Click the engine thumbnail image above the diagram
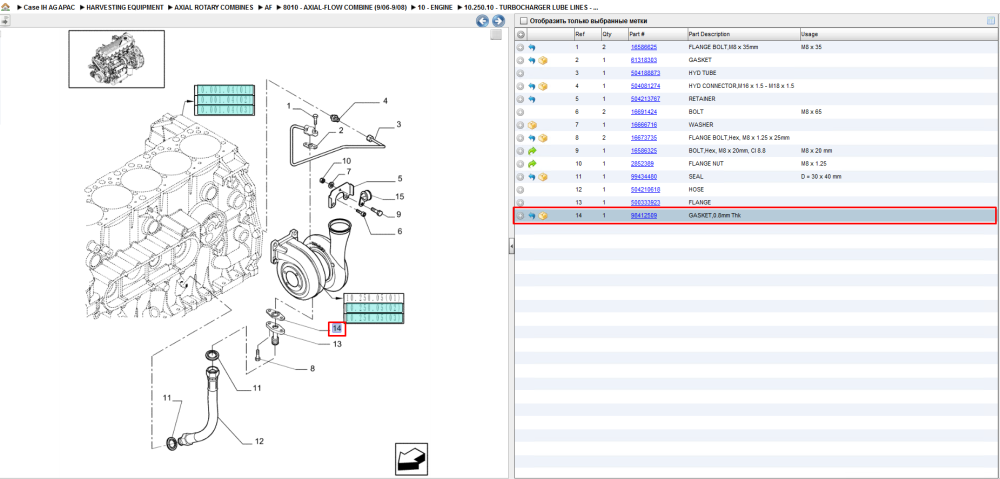Viewport: 1000px width, 479px height. pos(117,59)
